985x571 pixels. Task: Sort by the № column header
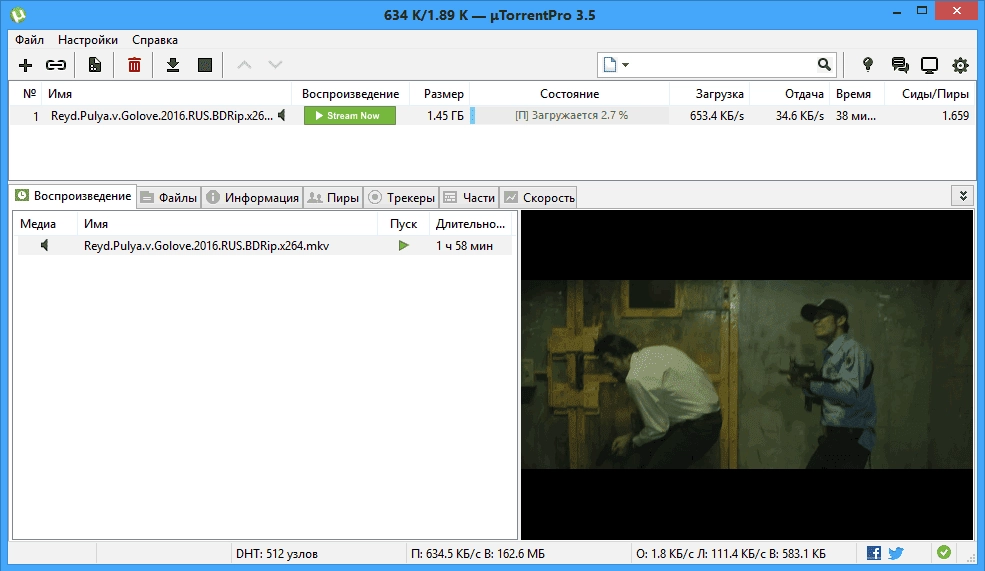[x=26, y=94]
